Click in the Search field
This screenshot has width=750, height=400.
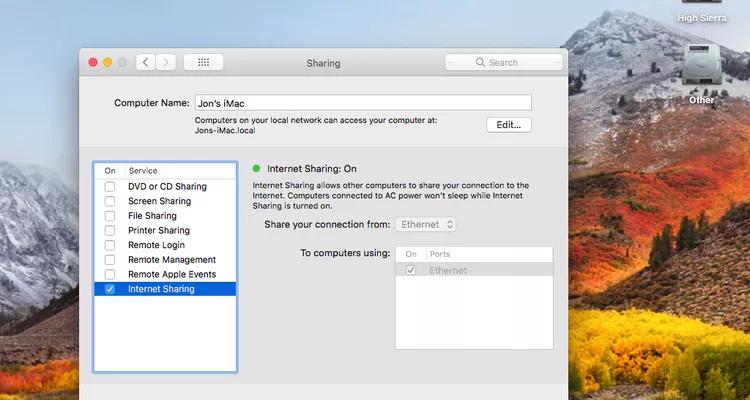(504, 62)
